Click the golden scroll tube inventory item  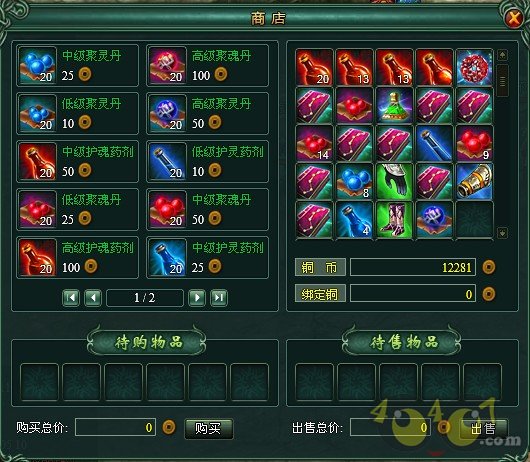(x=474, y=181)
